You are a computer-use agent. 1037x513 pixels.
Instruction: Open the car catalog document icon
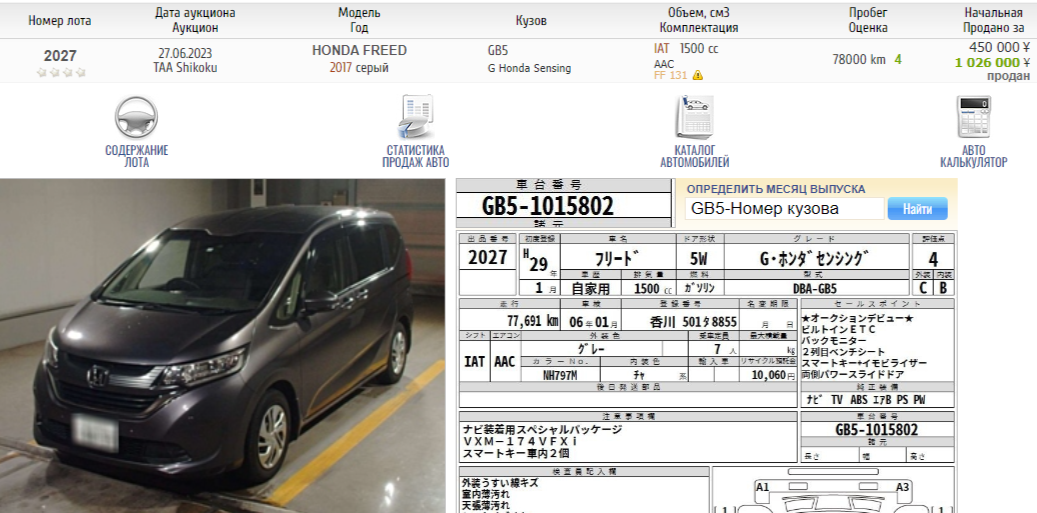click(x=694, y=118)
